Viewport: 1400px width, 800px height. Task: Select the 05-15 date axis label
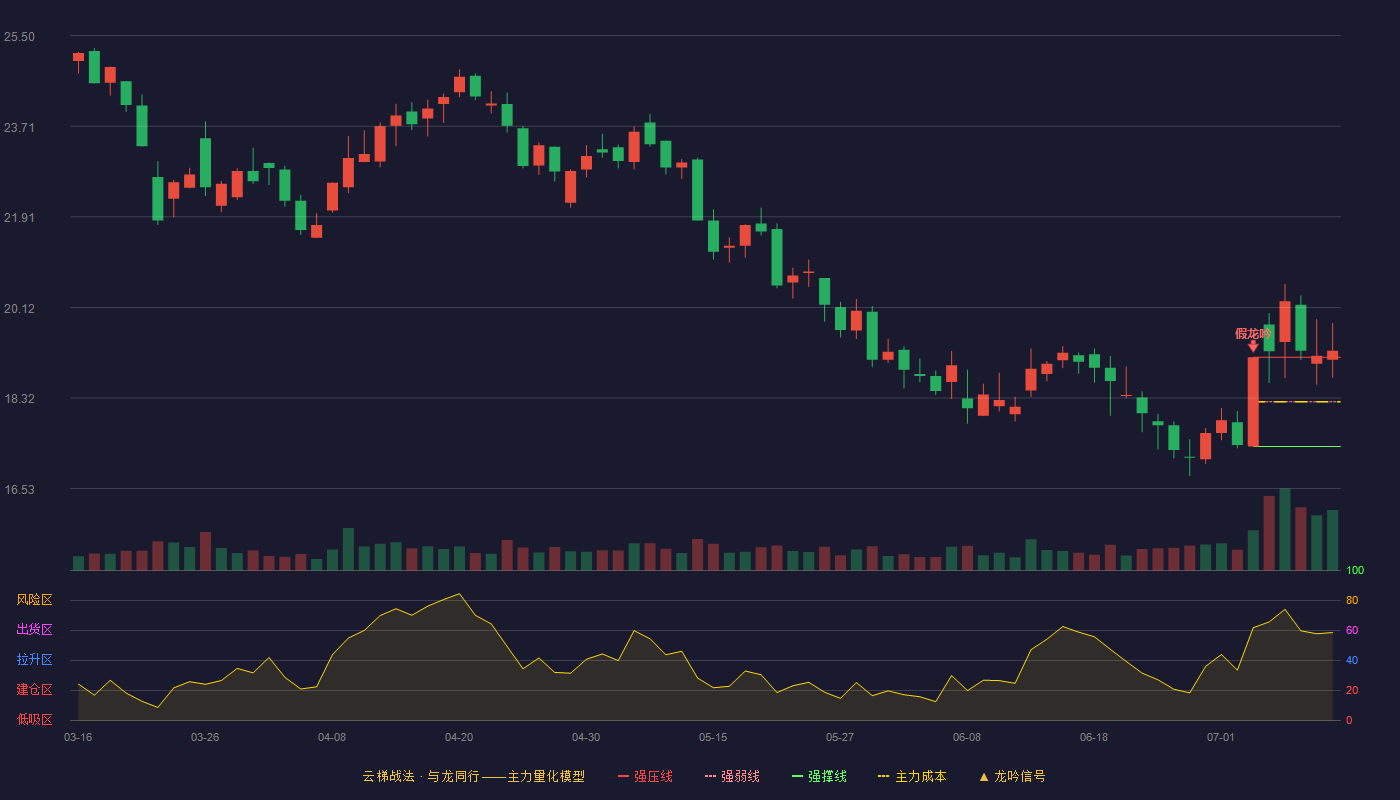[x=713, y=737]
